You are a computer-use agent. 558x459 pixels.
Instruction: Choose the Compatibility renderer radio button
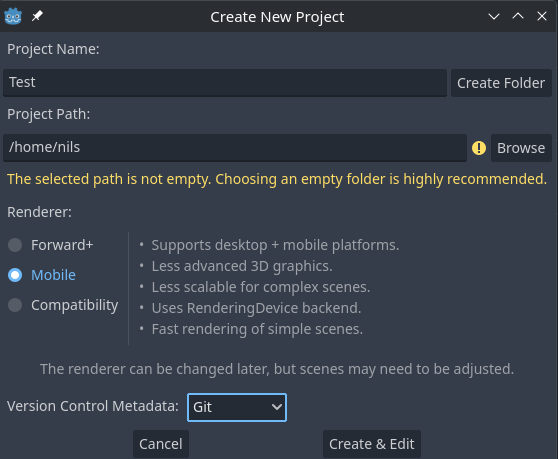pyautogui.click(x=15, y=305)
